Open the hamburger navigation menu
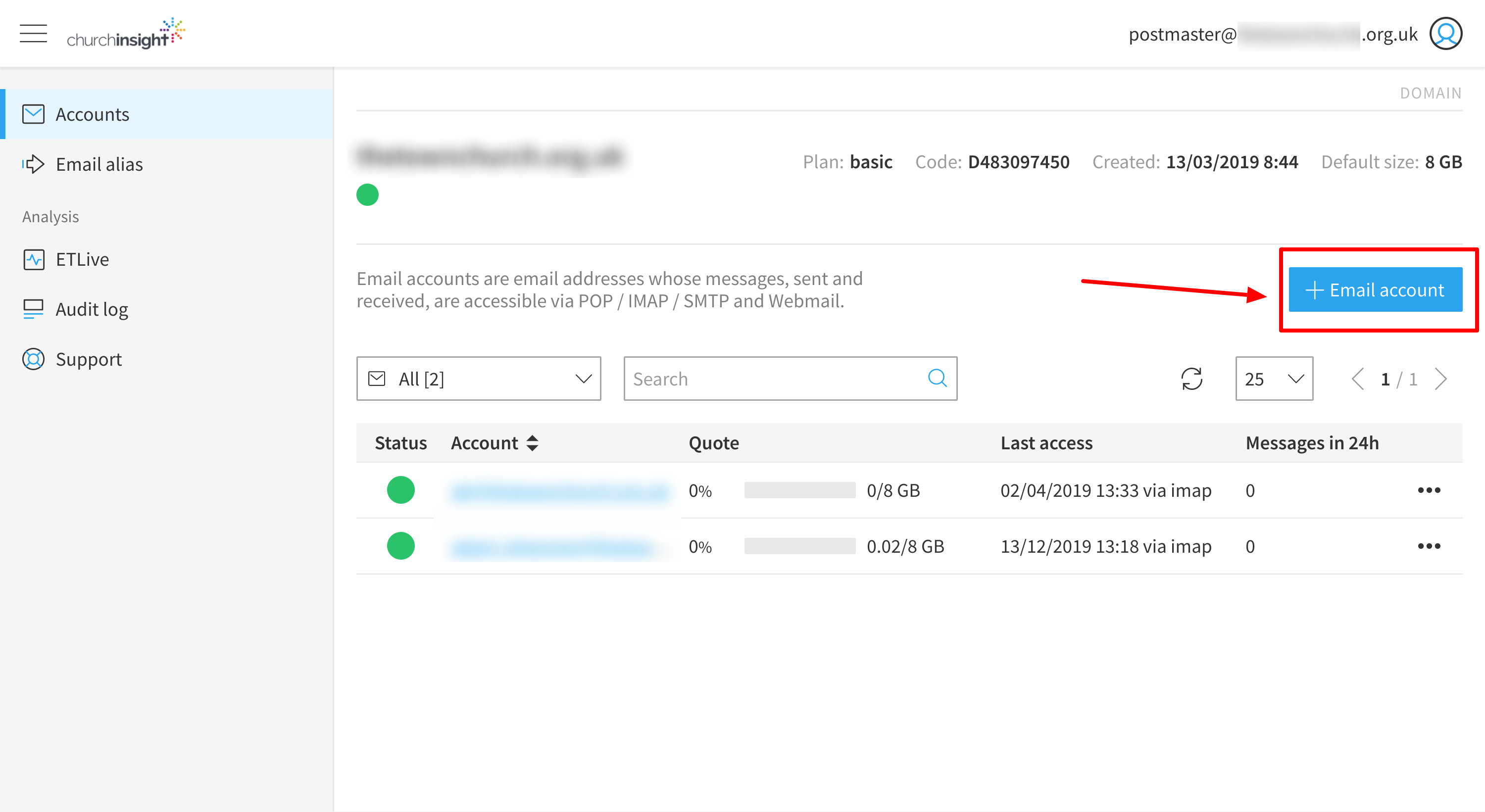The width and height of the screenshot is (1485, 812). point(33,34)
